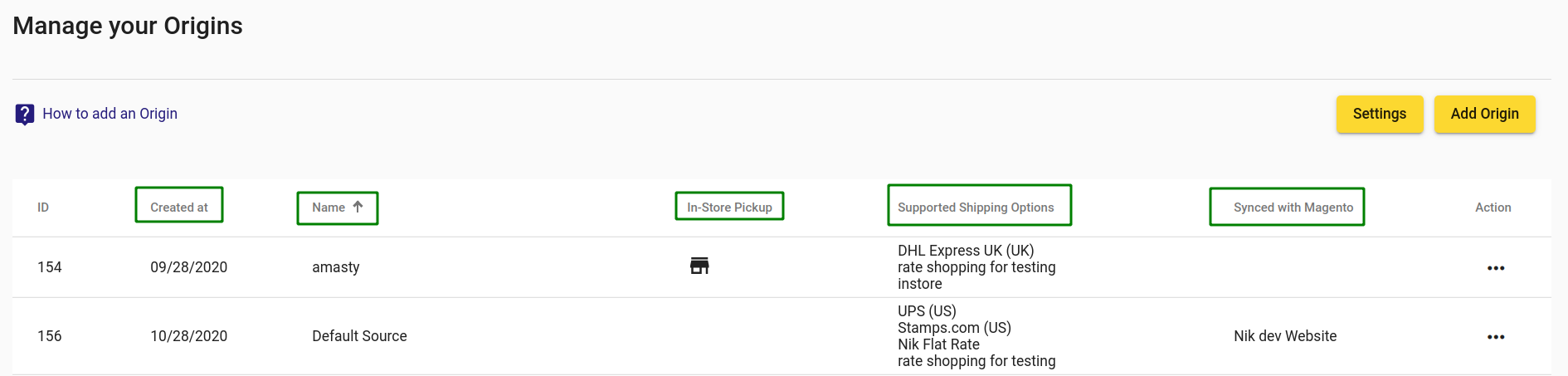Click the In-Store Pickup column header

tap(729, 207)
